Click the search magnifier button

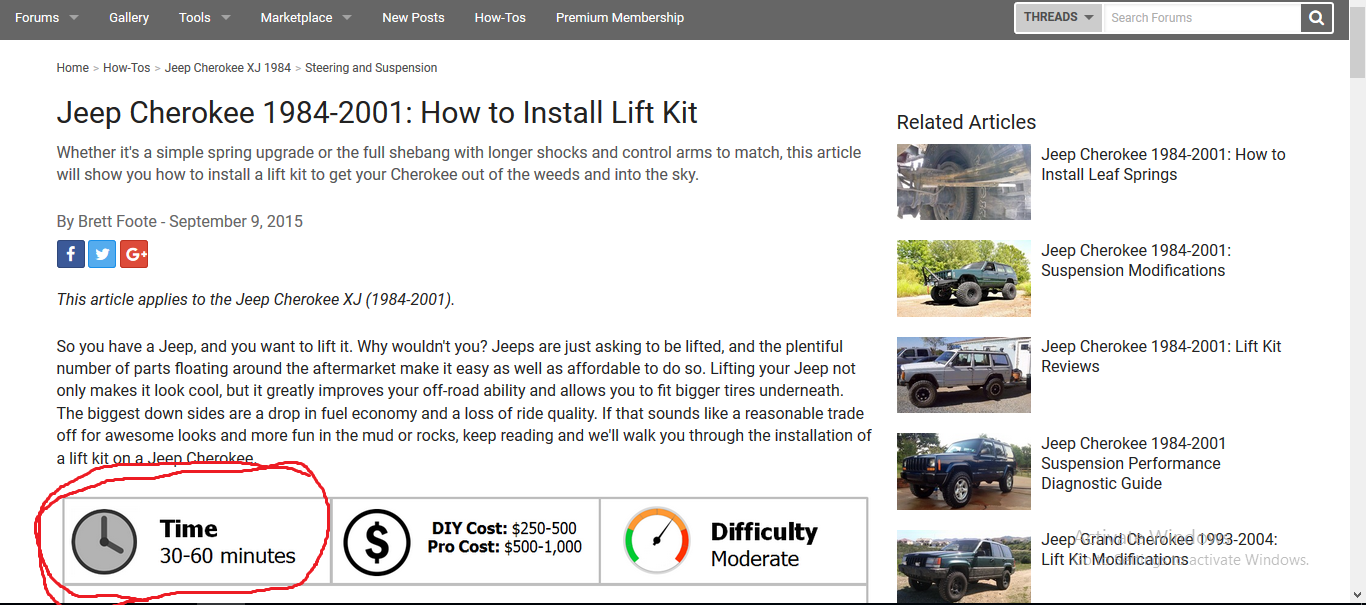tap(1316, 18)
